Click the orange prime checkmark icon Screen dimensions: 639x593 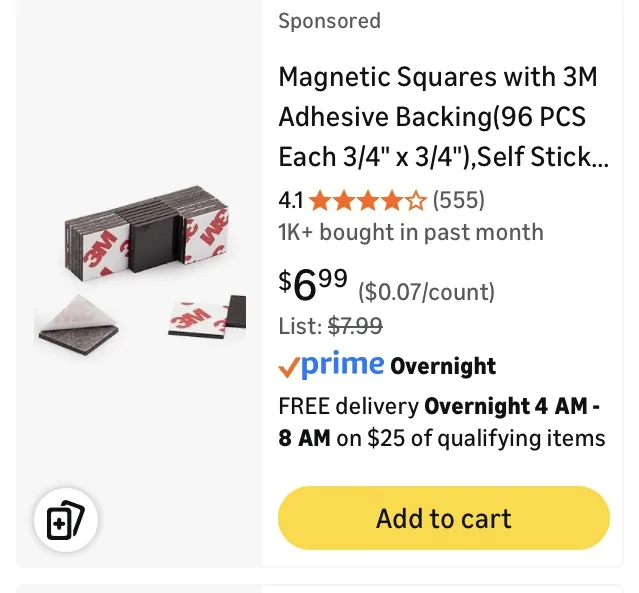(289, 367)
